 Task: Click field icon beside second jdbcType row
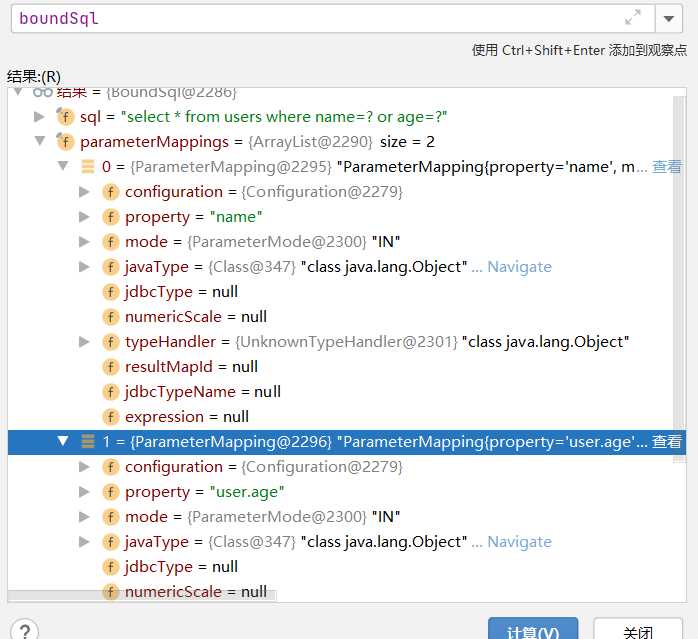[110, 567]
